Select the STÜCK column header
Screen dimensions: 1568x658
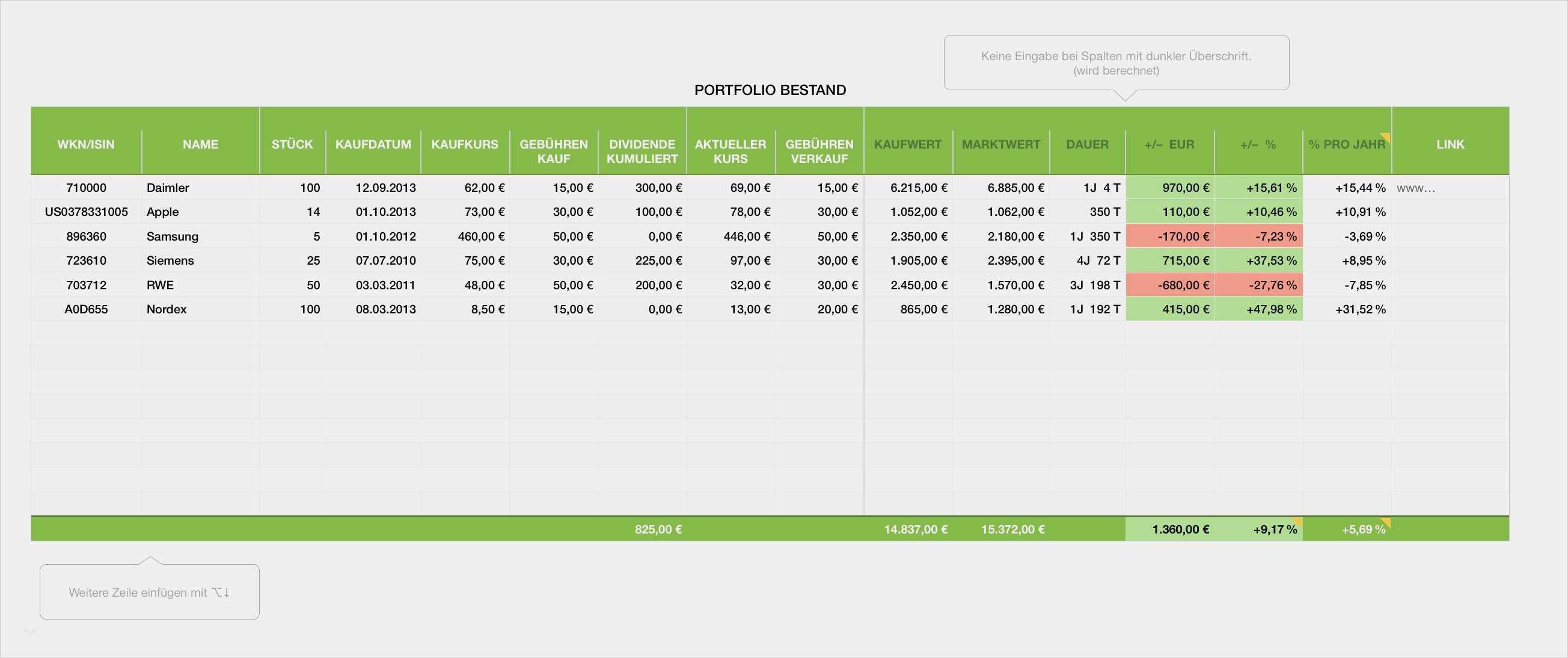pyautogui.click(x=292, y=144)
